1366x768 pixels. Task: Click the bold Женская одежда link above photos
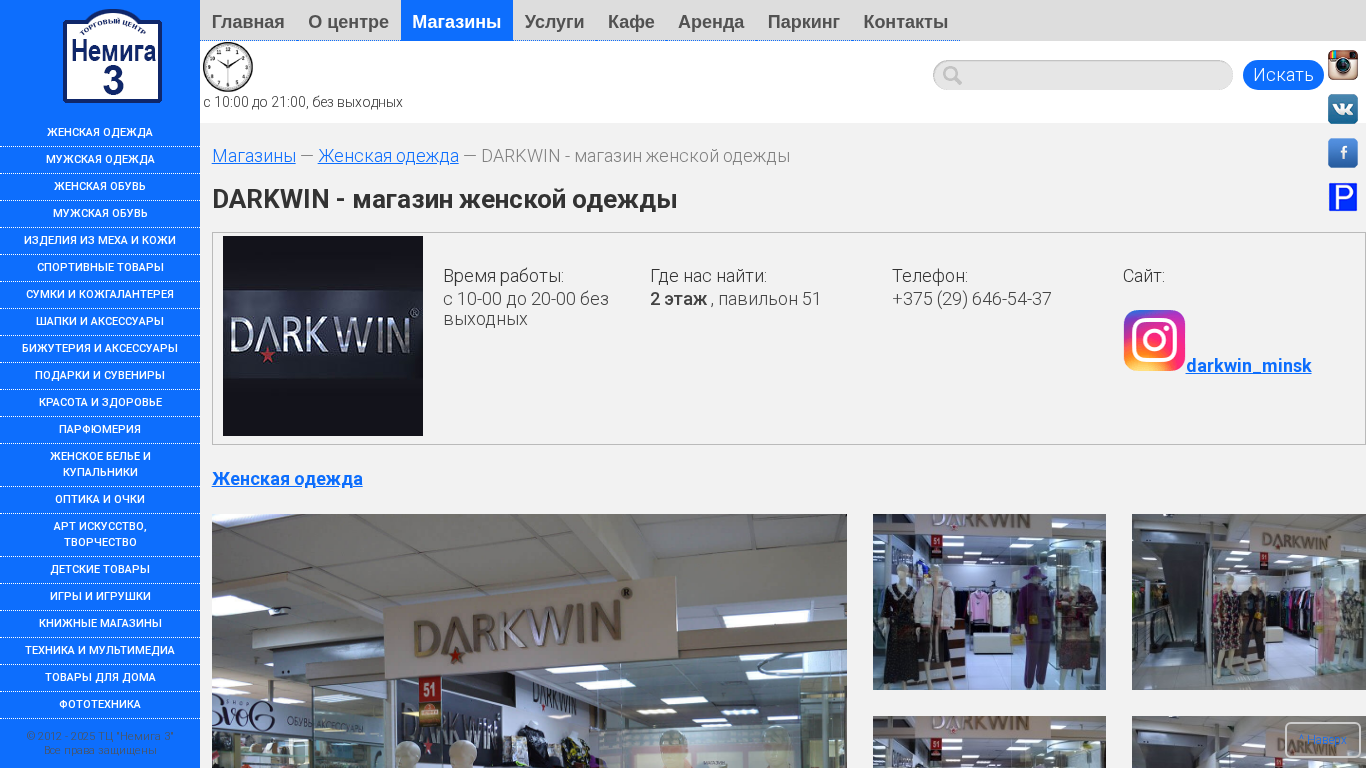287,479
